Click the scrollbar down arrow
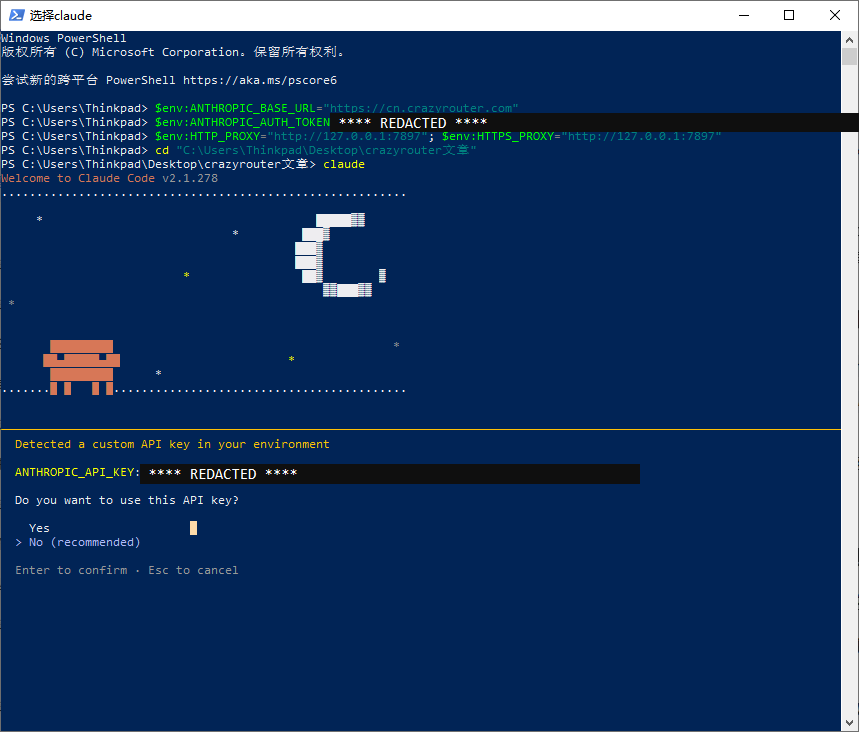The width and height of the screenshot is (859, 732). [850, 723]
